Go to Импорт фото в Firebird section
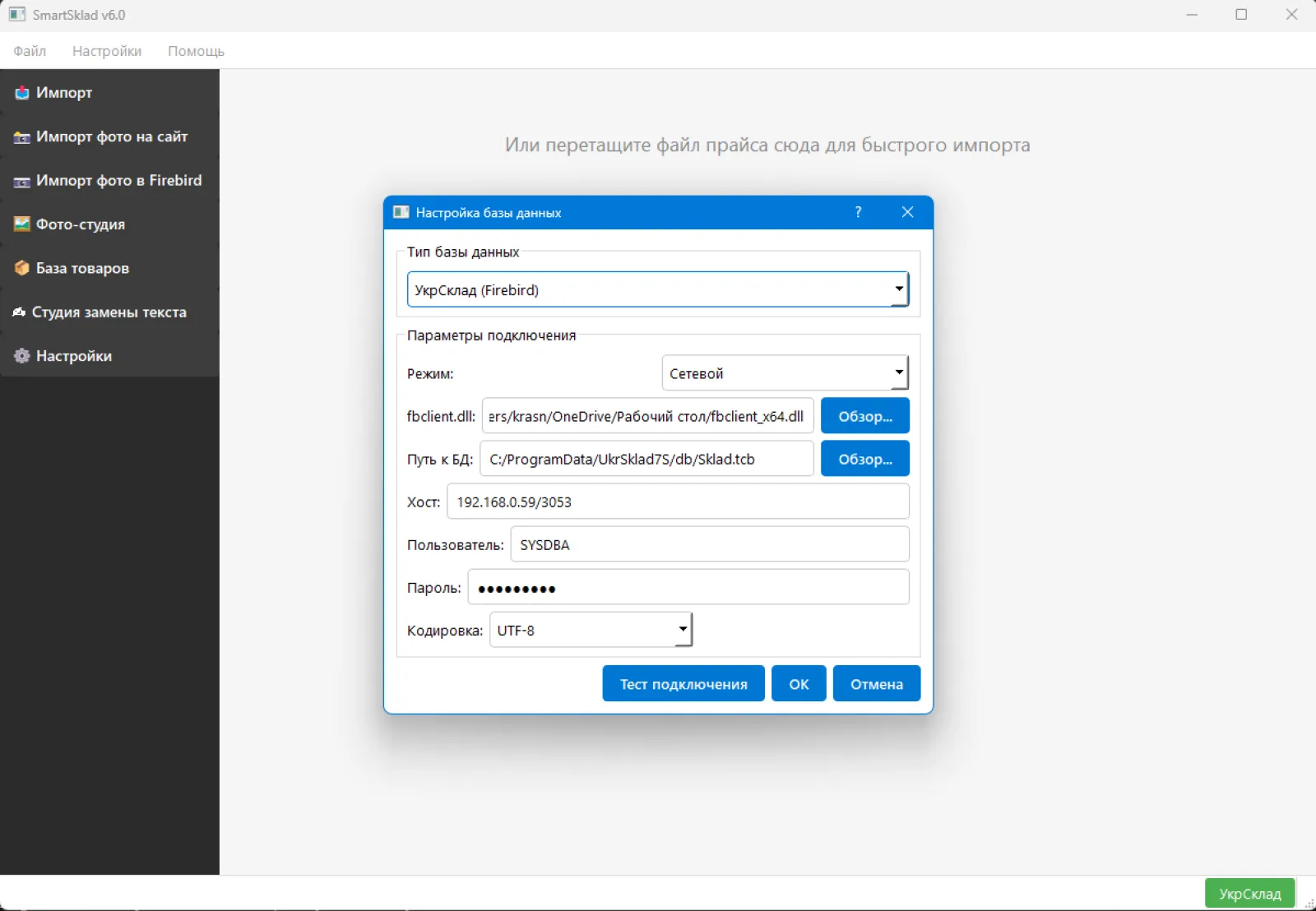 point(109,180)
